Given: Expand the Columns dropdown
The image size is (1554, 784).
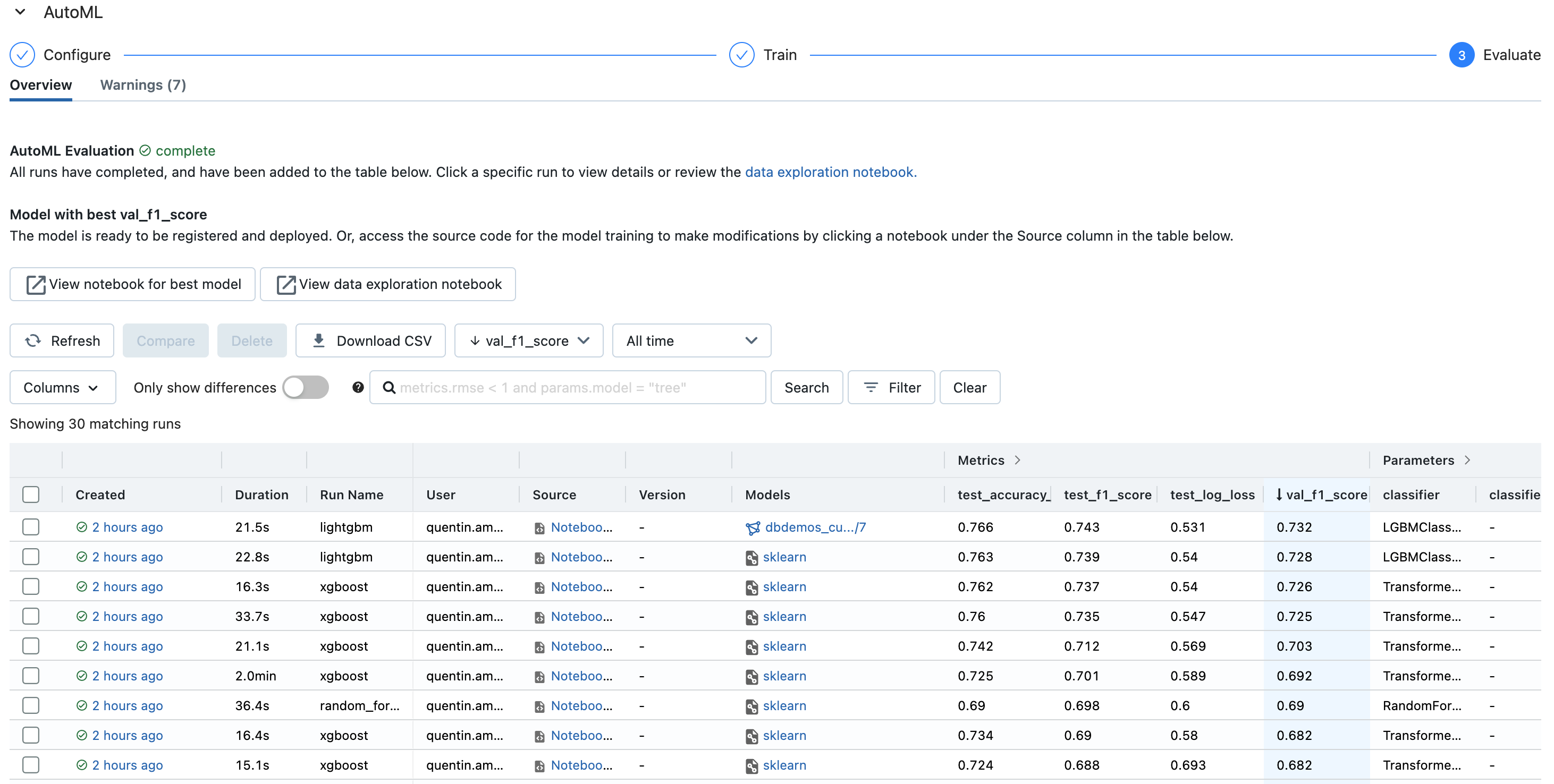Looking at the screenshot, I should [x=62, y=387].
